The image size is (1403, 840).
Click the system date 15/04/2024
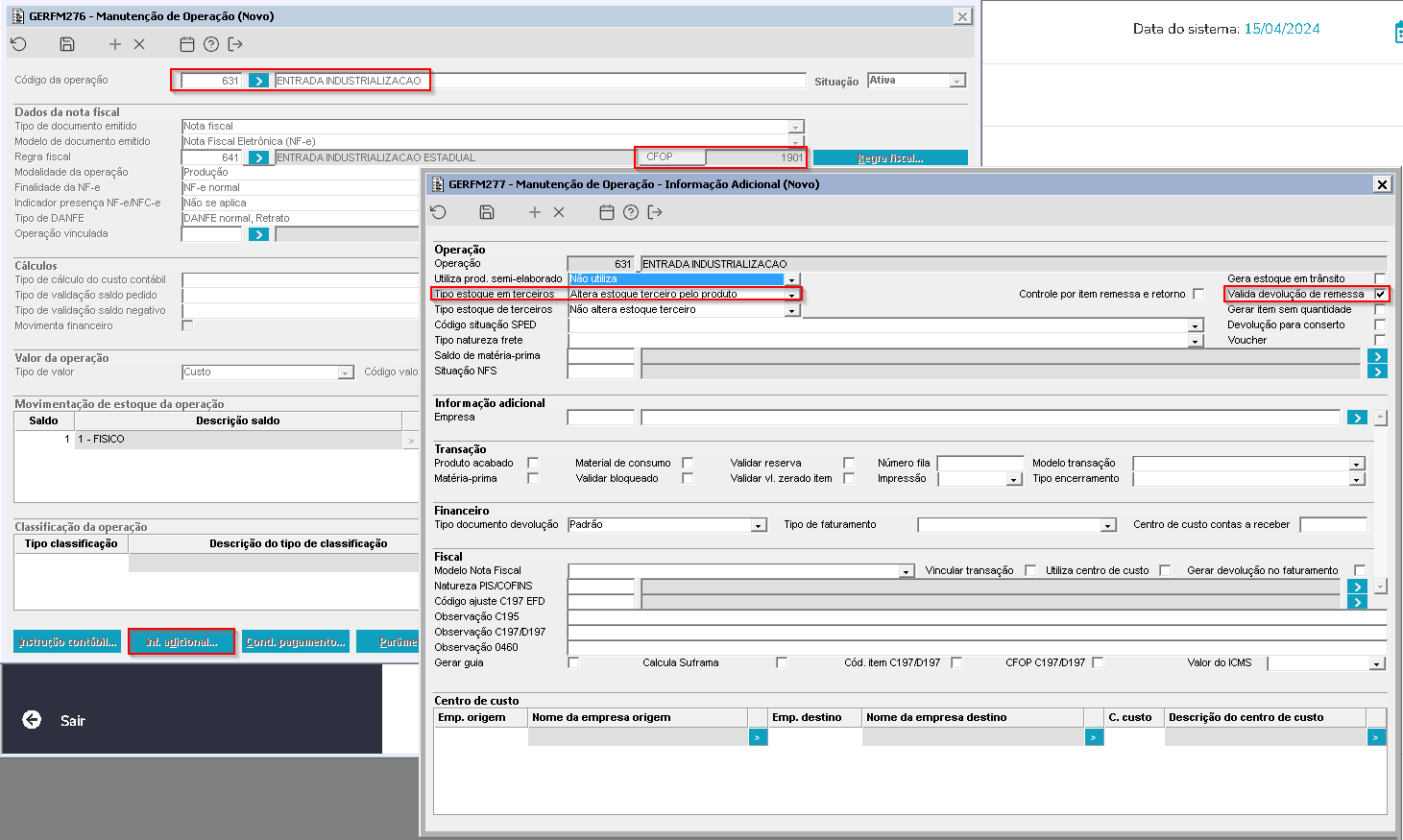coord(1282,29)
